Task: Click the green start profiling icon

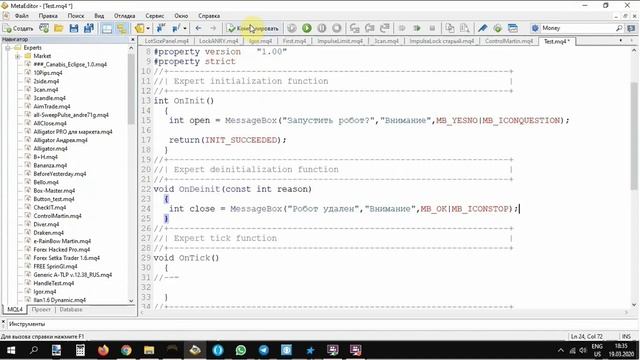Action: (x=417, y=28)
